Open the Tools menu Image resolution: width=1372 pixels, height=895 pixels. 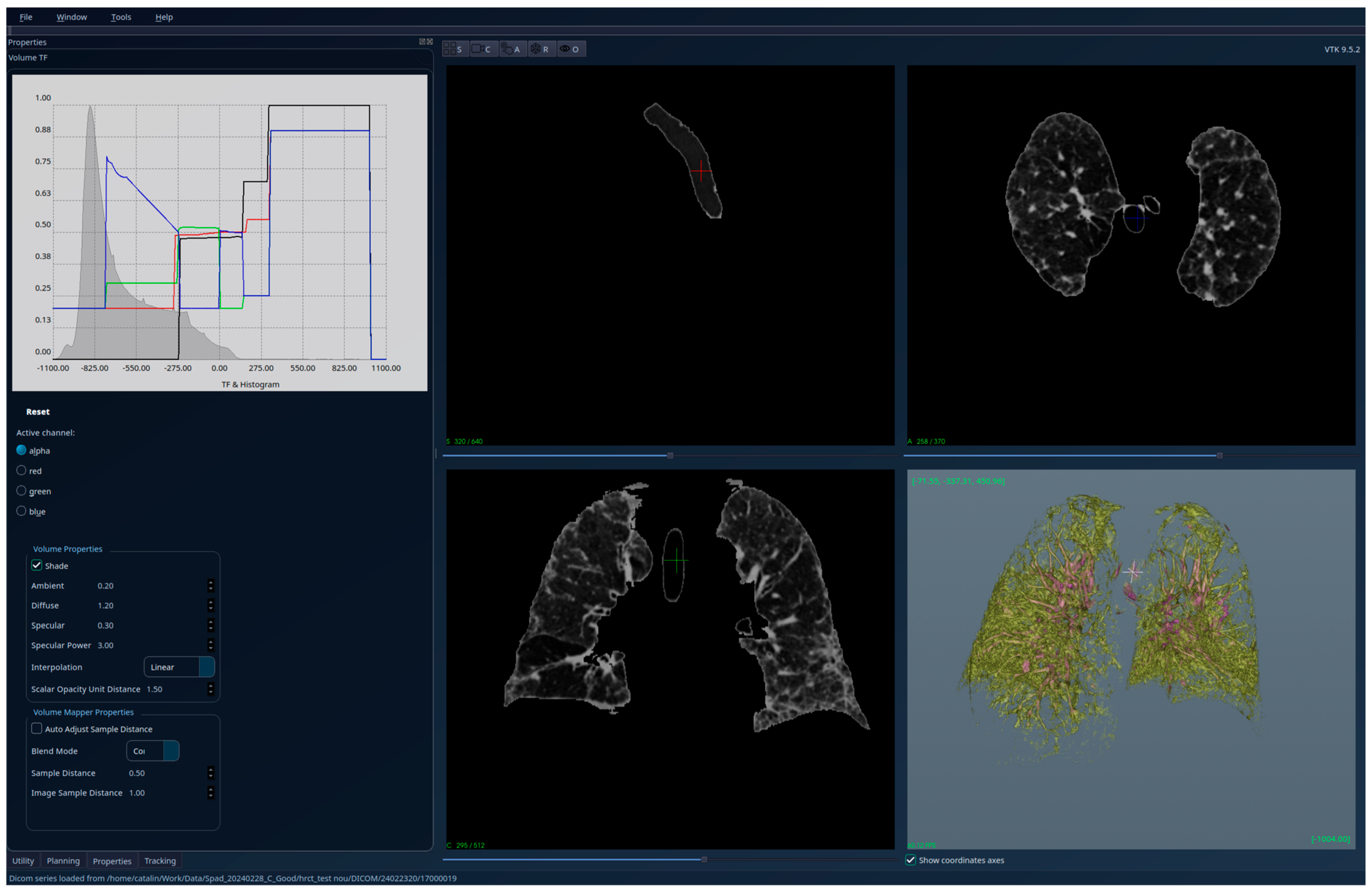[121, 17]
